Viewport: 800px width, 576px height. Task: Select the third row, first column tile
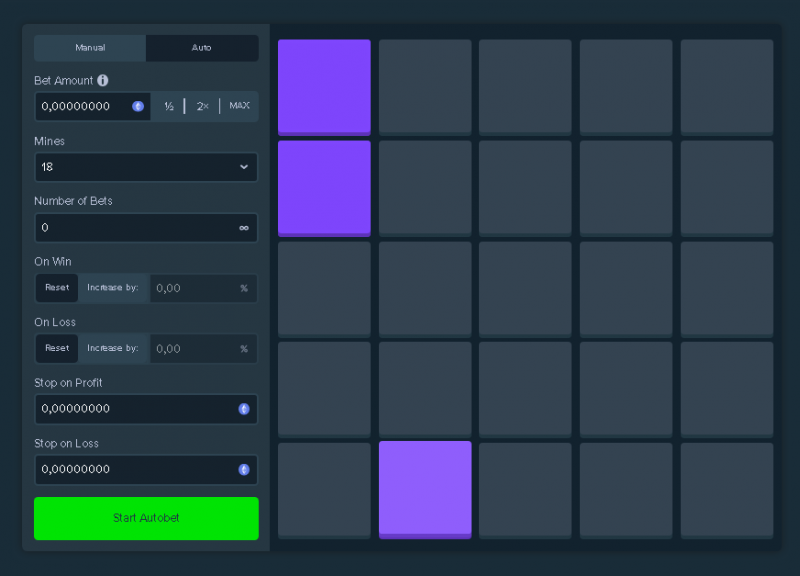coord(324,289)
